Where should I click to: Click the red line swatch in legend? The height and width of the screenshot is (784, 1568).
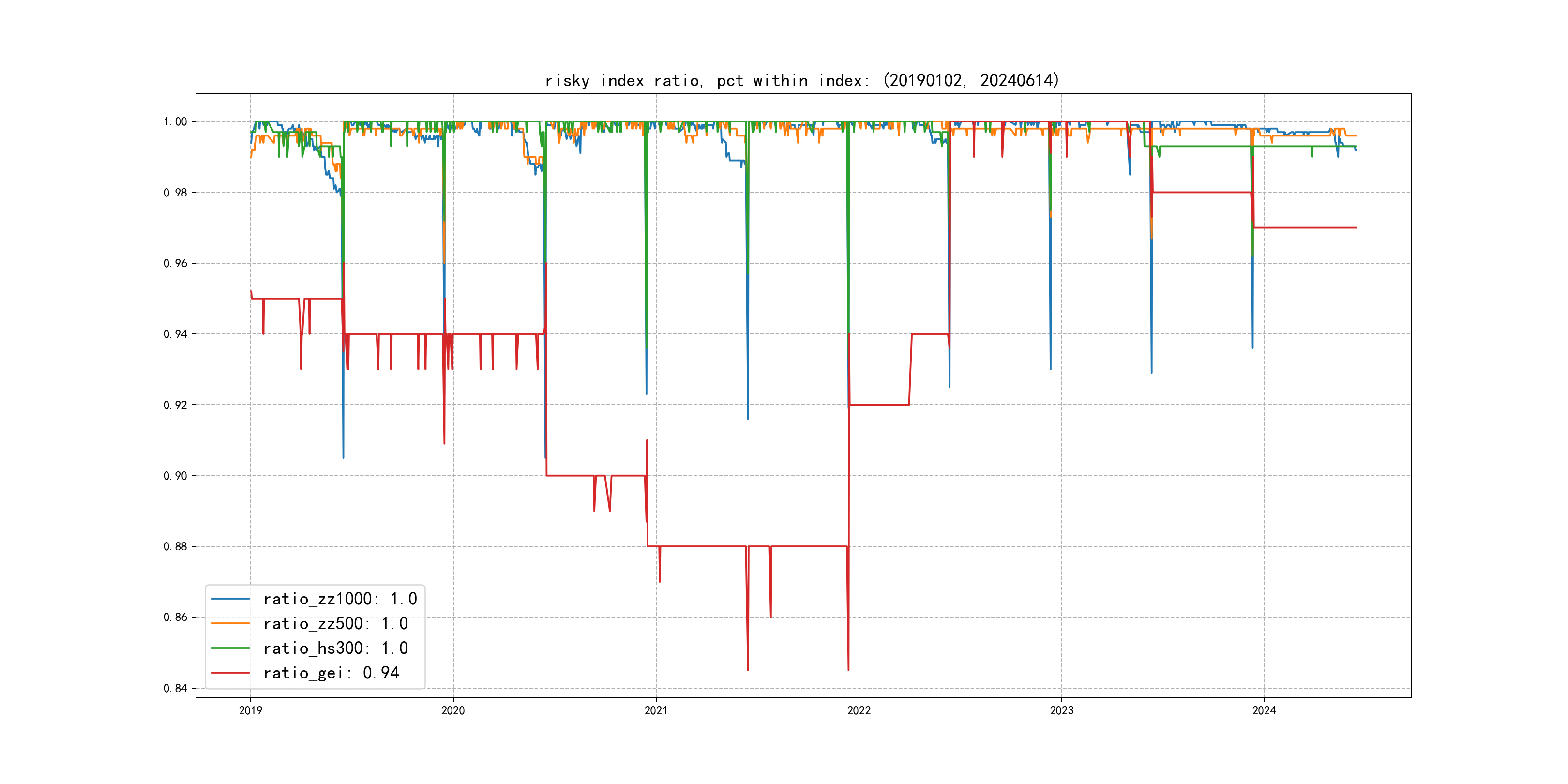pos(231,673)
